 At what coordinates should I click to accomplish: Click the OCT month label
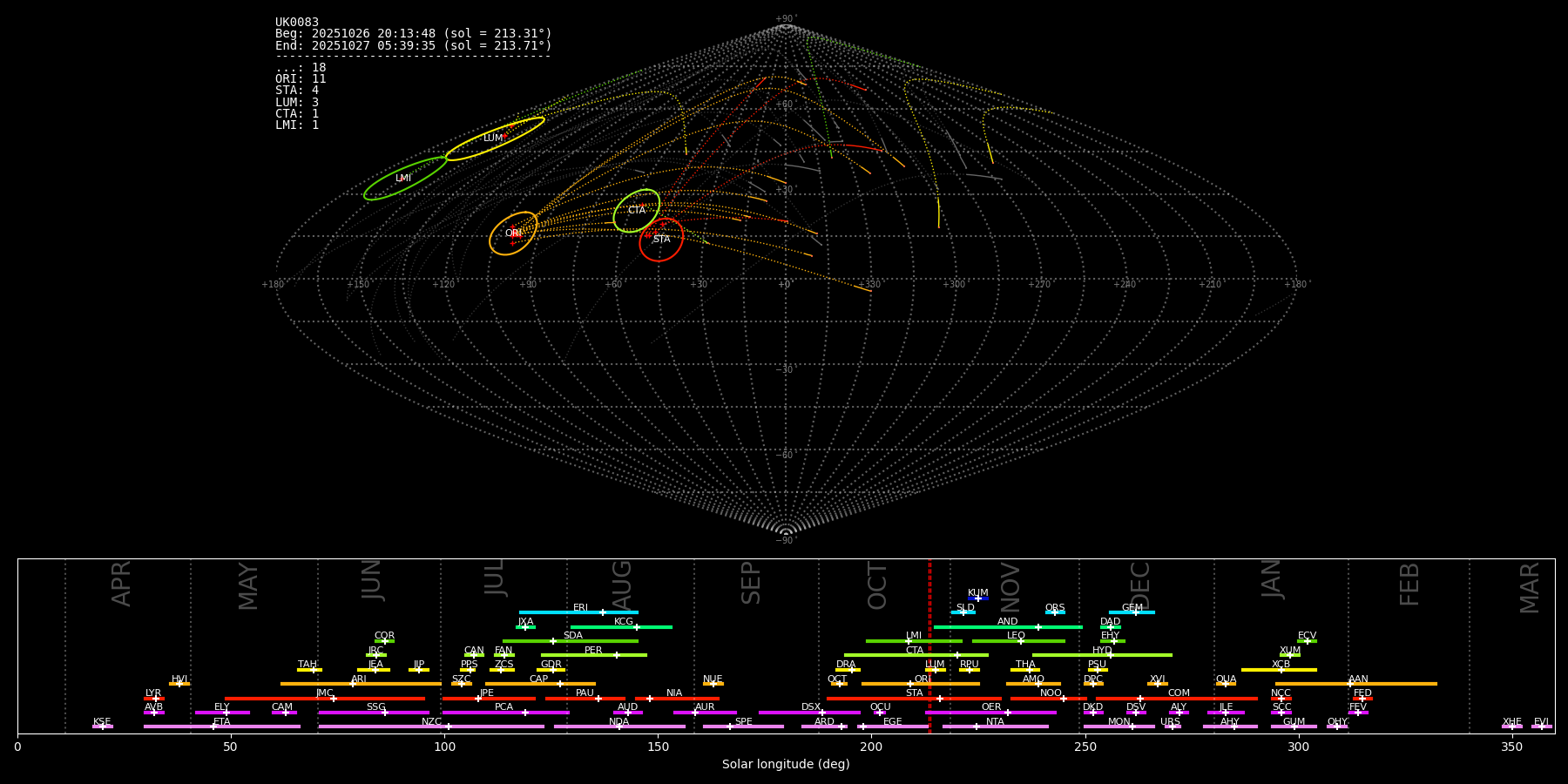pyautogui.click(x=877, y=585)
